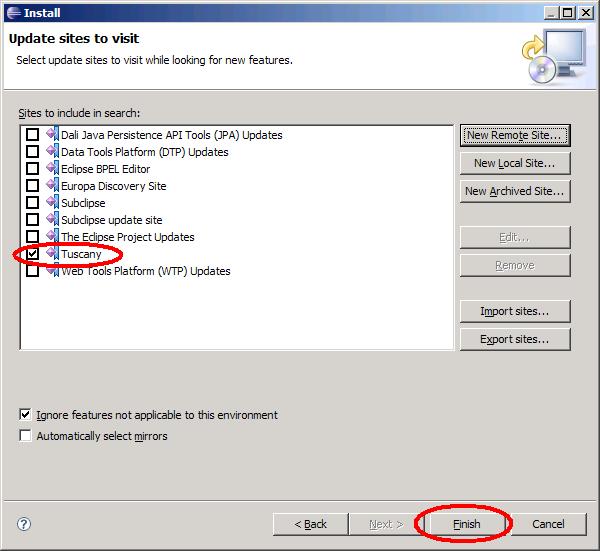Click the Europa Discovery Site icon

pyautogui.click(x=53, y=185)
